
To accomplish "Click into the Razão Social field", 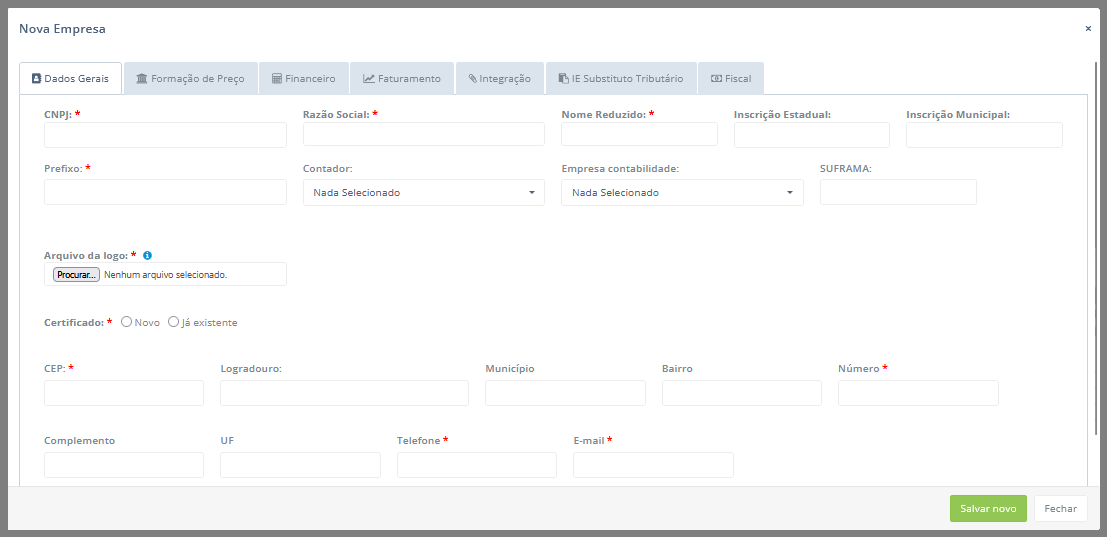I will [x=423, y=135].
